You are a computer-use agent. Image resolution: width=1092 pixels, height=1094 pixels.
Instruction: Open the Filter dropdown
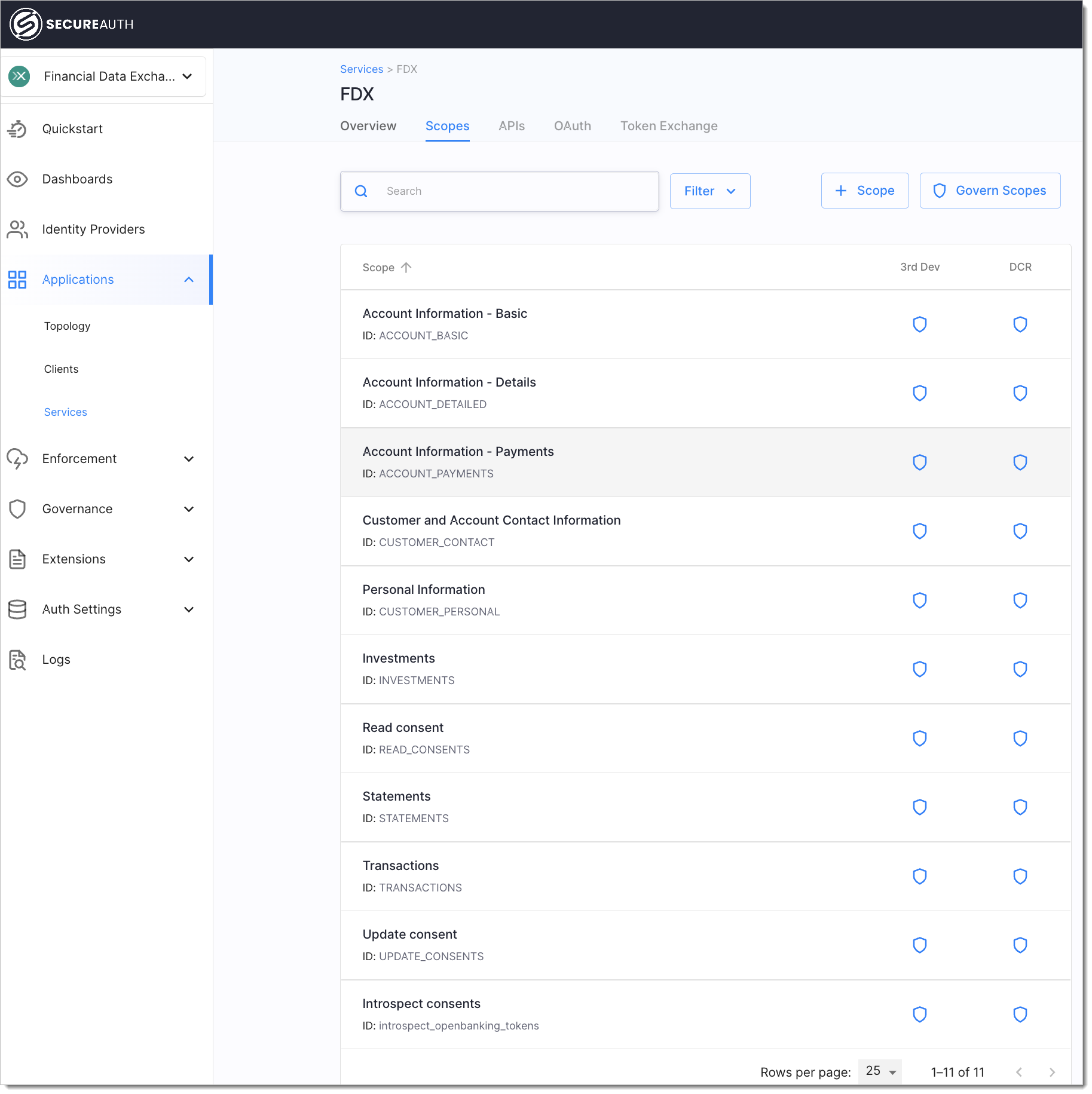point(709,191)
